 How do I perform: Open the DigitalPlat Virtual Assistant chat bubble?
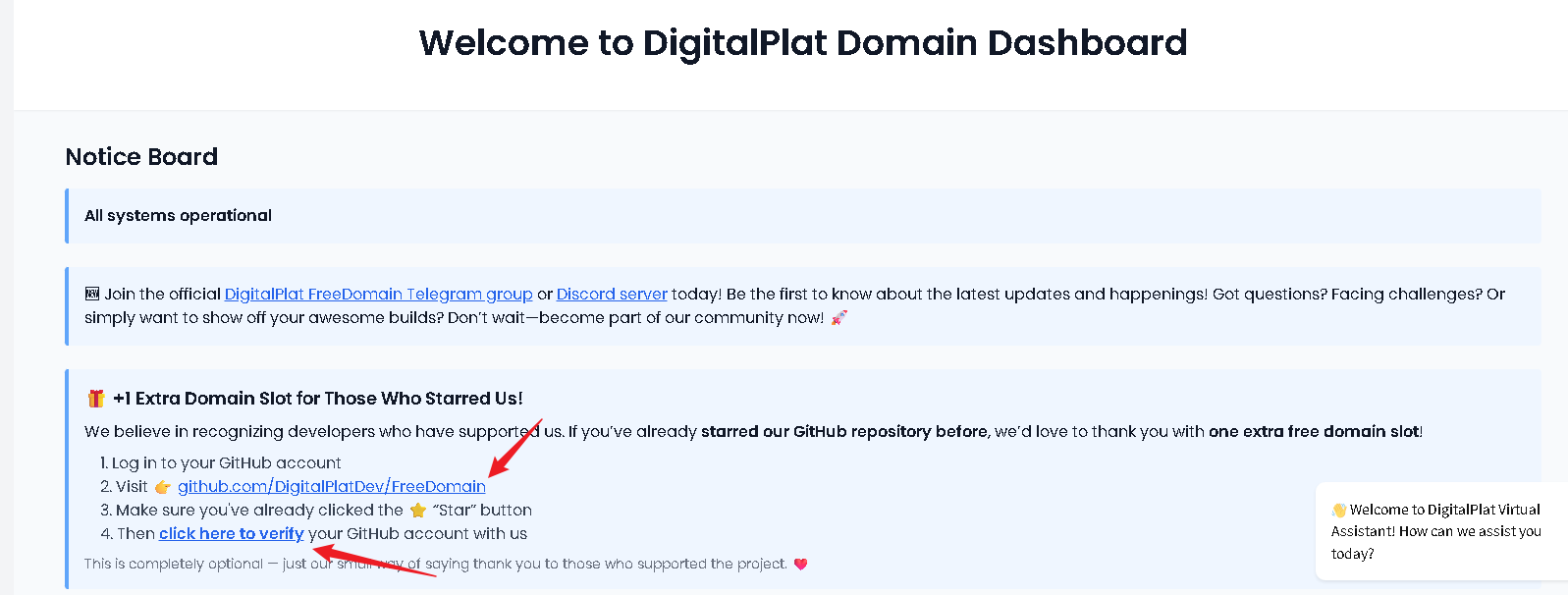(x=1435, y=531)
